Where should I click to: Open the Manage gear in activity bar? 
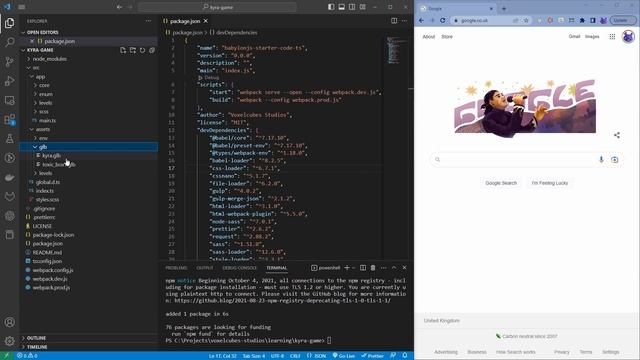pos(9,341)
